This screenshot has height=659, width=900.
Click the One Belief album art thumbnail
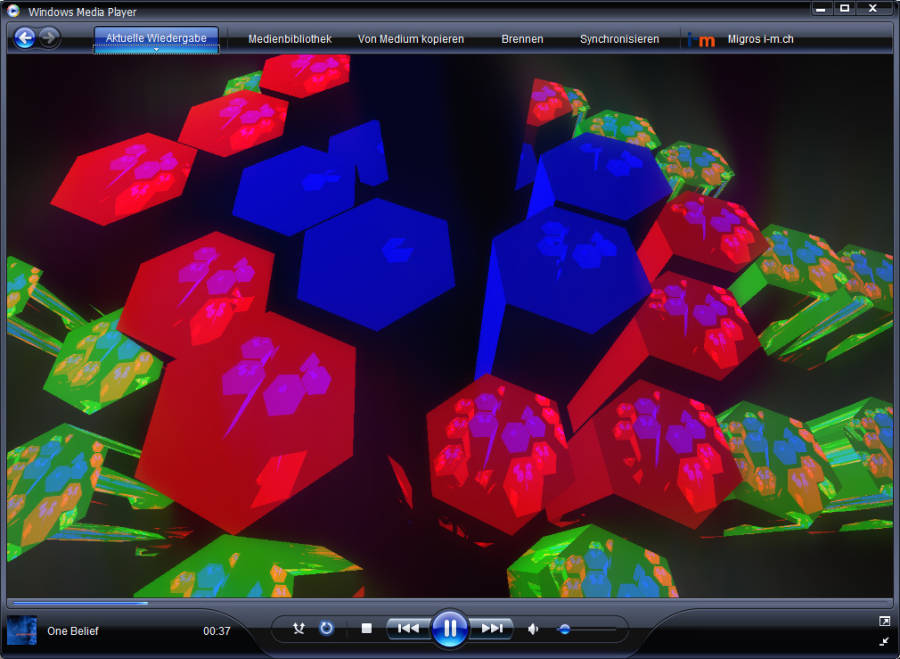tap(22, 631)
